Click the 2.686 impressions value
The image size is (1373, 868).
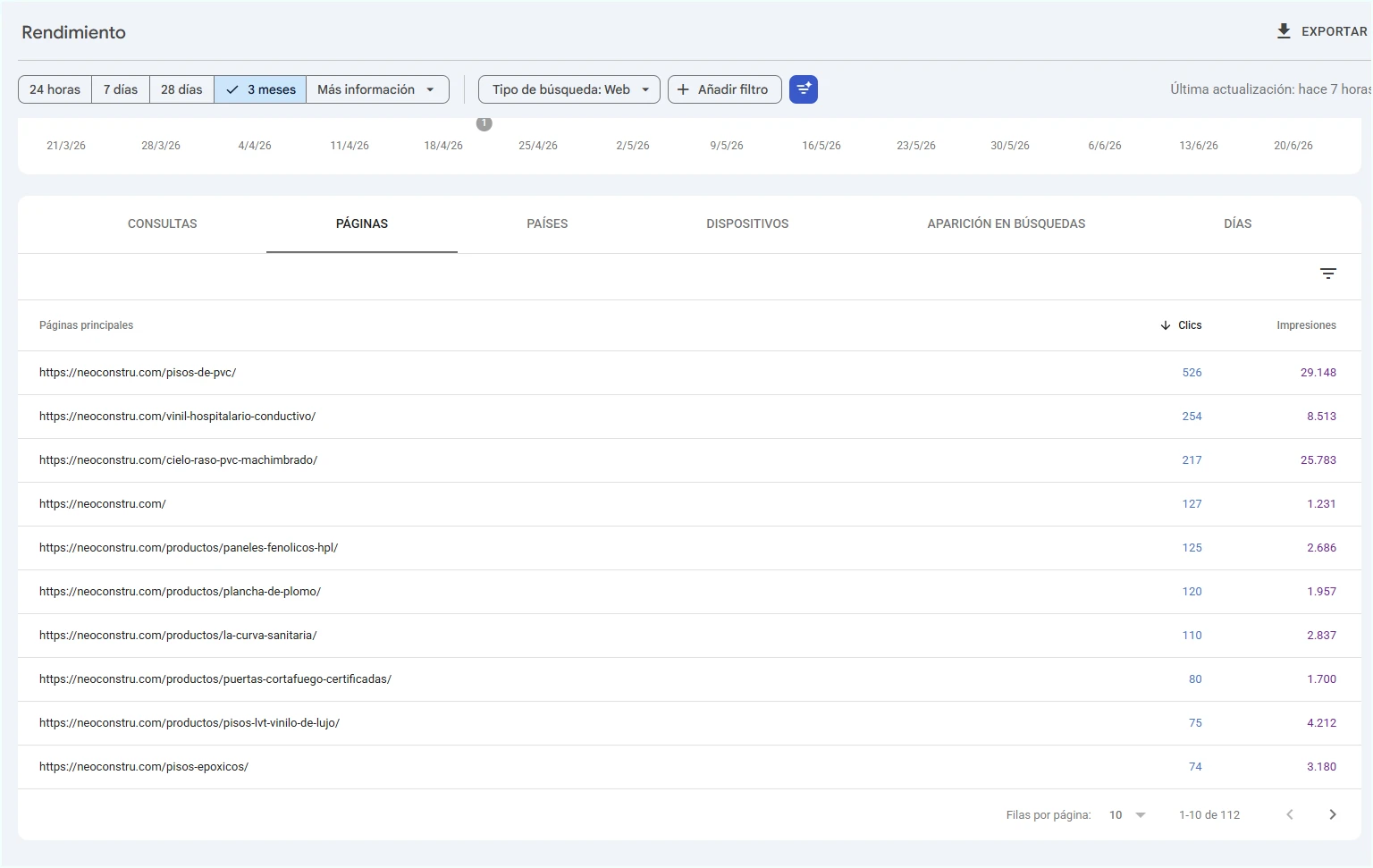point(1322,548)
